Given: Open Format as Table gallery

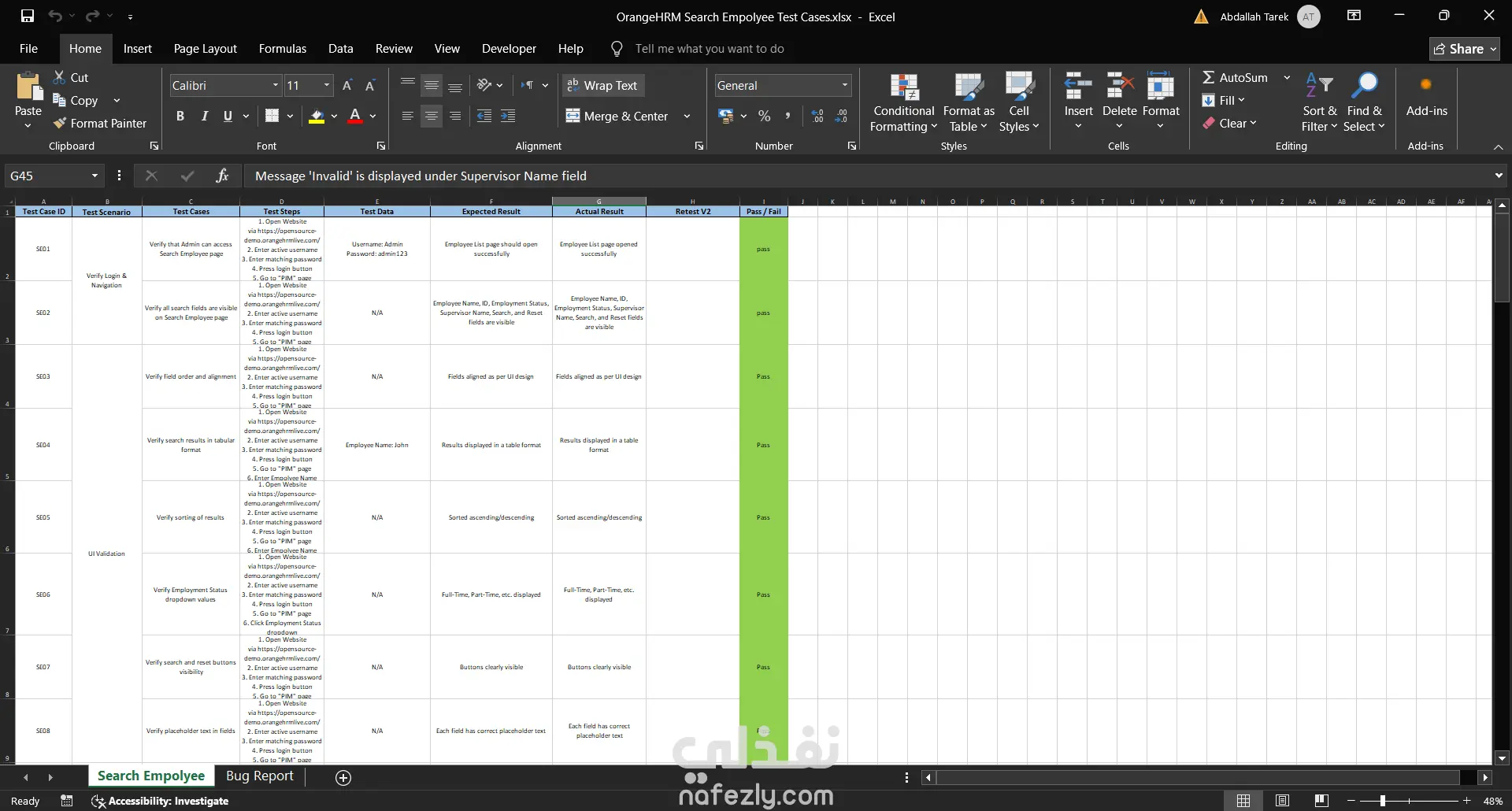Looking at the screenshot, I should click(x=969, y=102).
